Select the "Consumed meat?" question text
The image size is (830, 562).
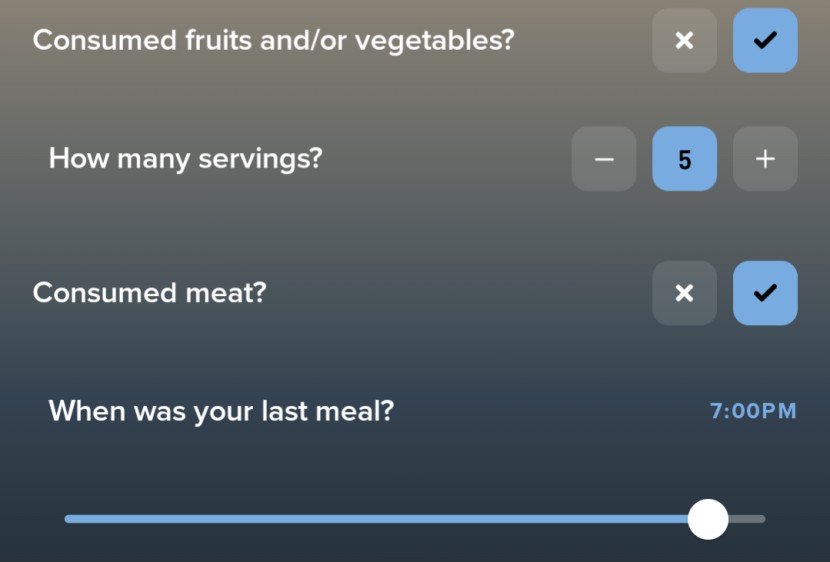150,293
